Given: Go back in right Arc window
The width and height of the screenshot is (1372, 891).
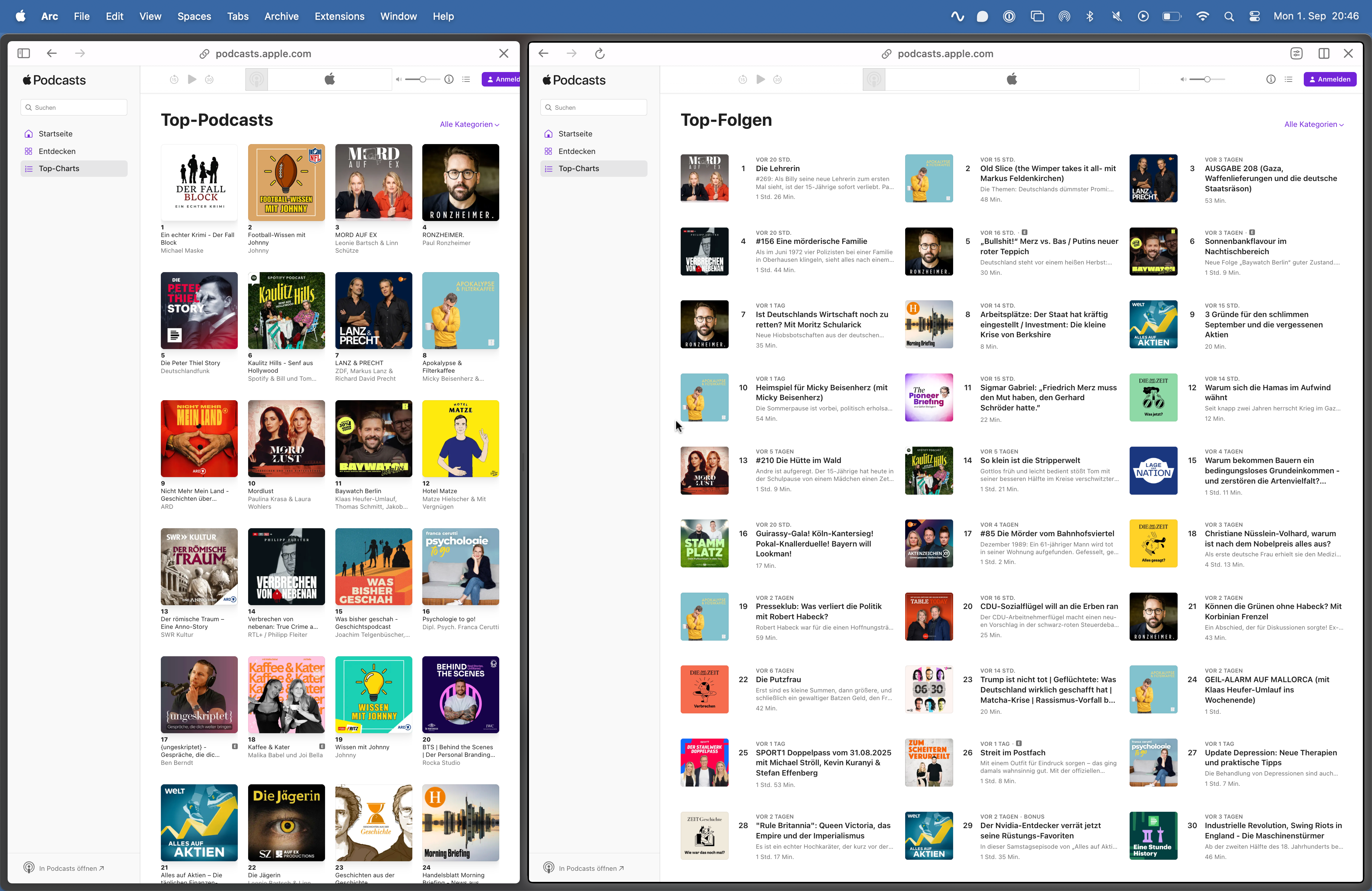Looking at the screenshot, I should click(x=543, y=54).
